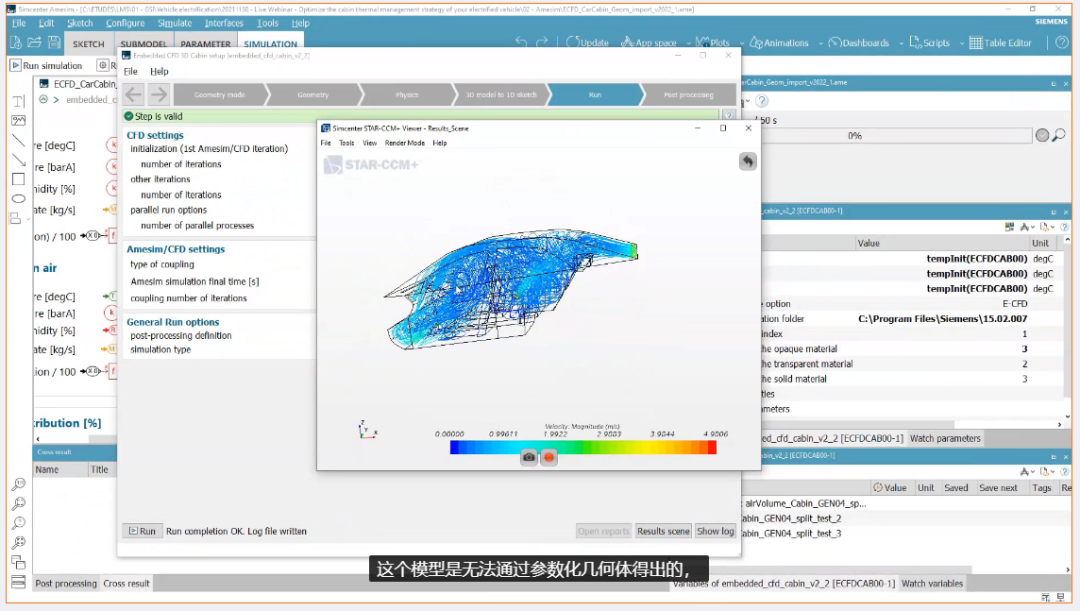Screen dimensions: 1080x611
Task: Click the red record button in viewer
Action: pos(549,457)
